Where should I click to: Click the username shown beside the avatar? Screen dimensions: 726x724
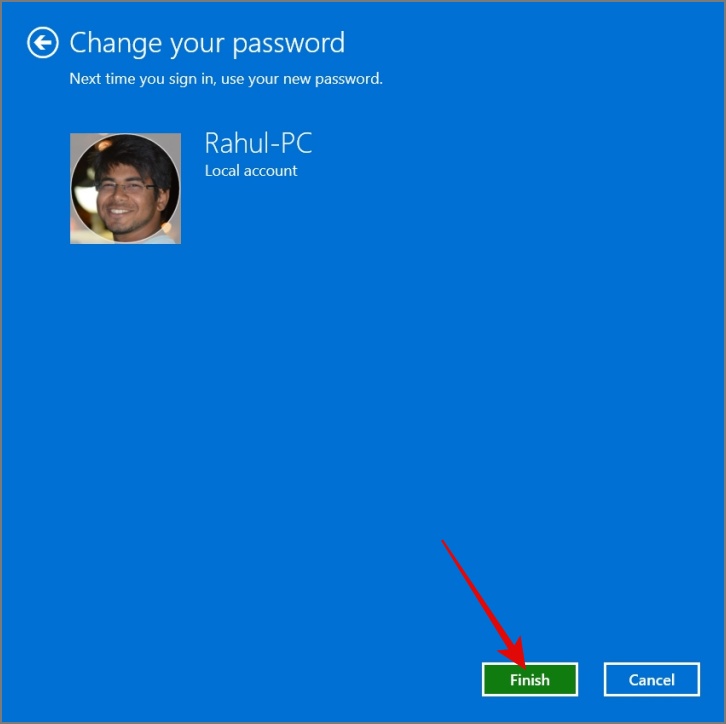point(258,143)
